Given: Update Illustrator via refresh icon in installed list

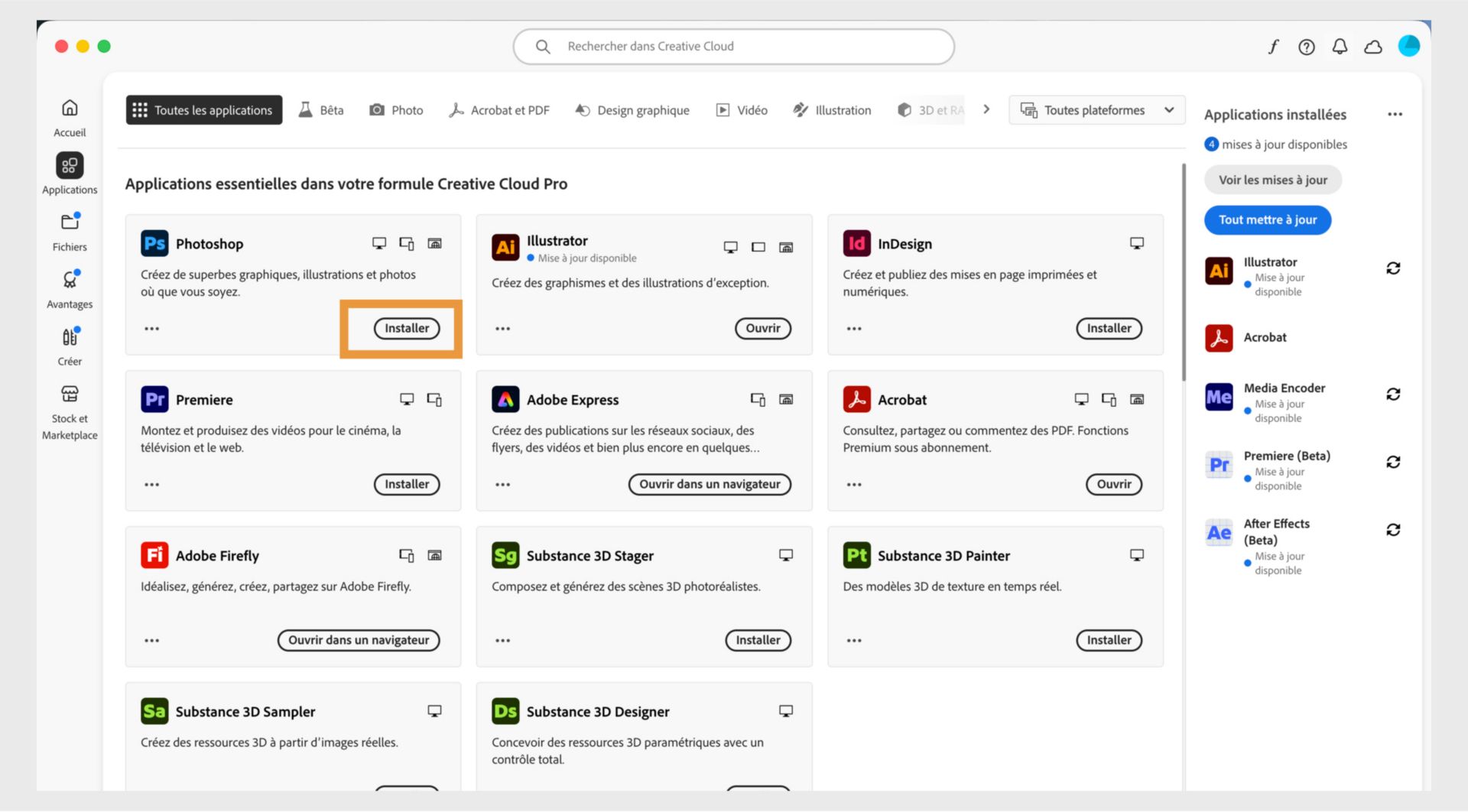Looking at the screenshot, I should pos(1393,268).
